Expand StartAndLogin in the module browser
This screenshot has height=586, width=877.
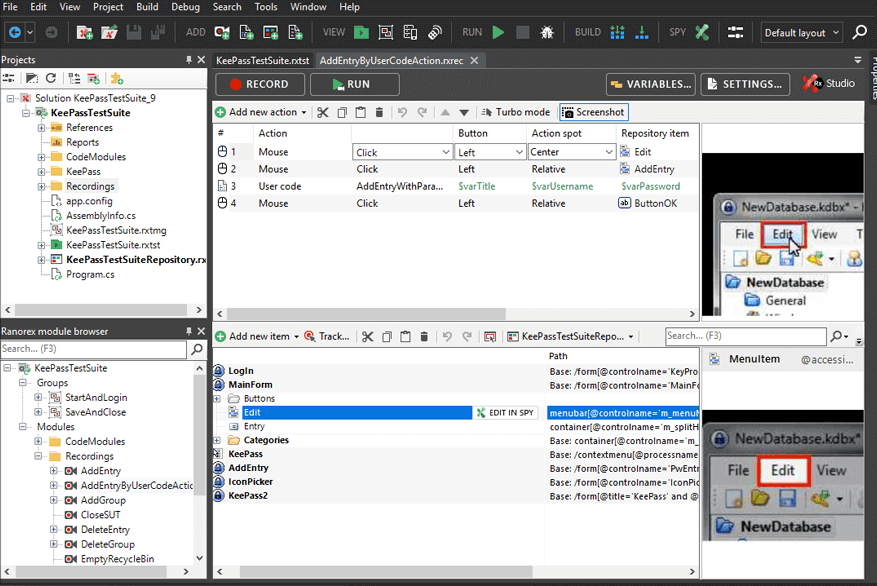(x=38, y=398)
